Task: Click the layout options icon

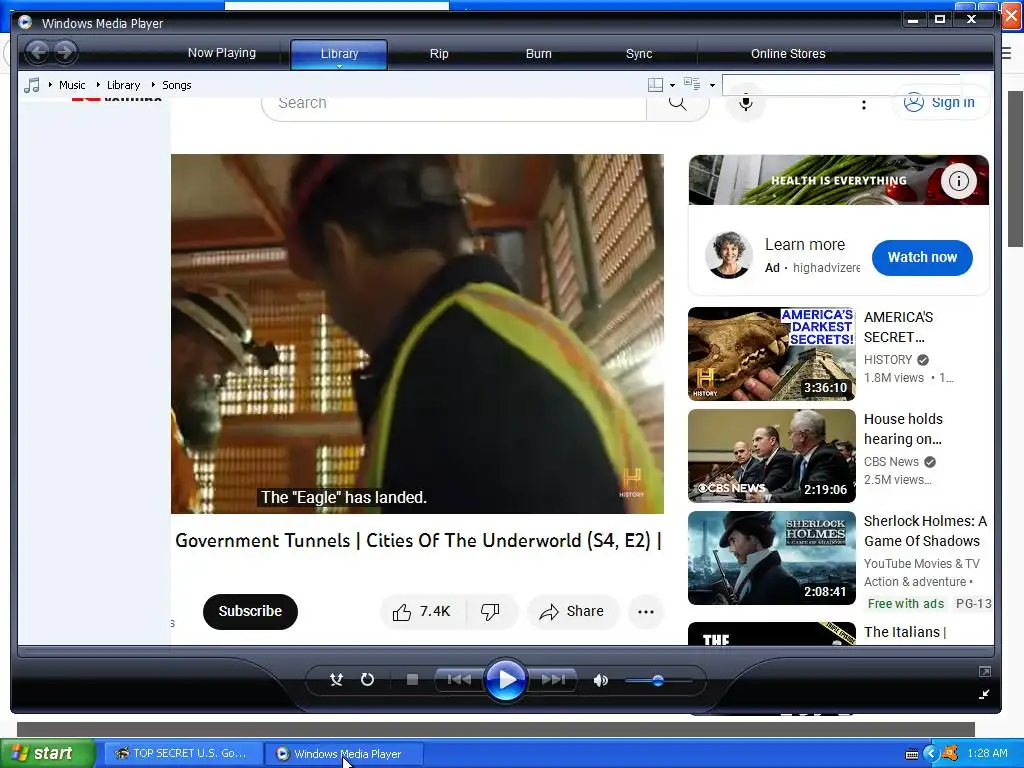Action: click(655, 84)
